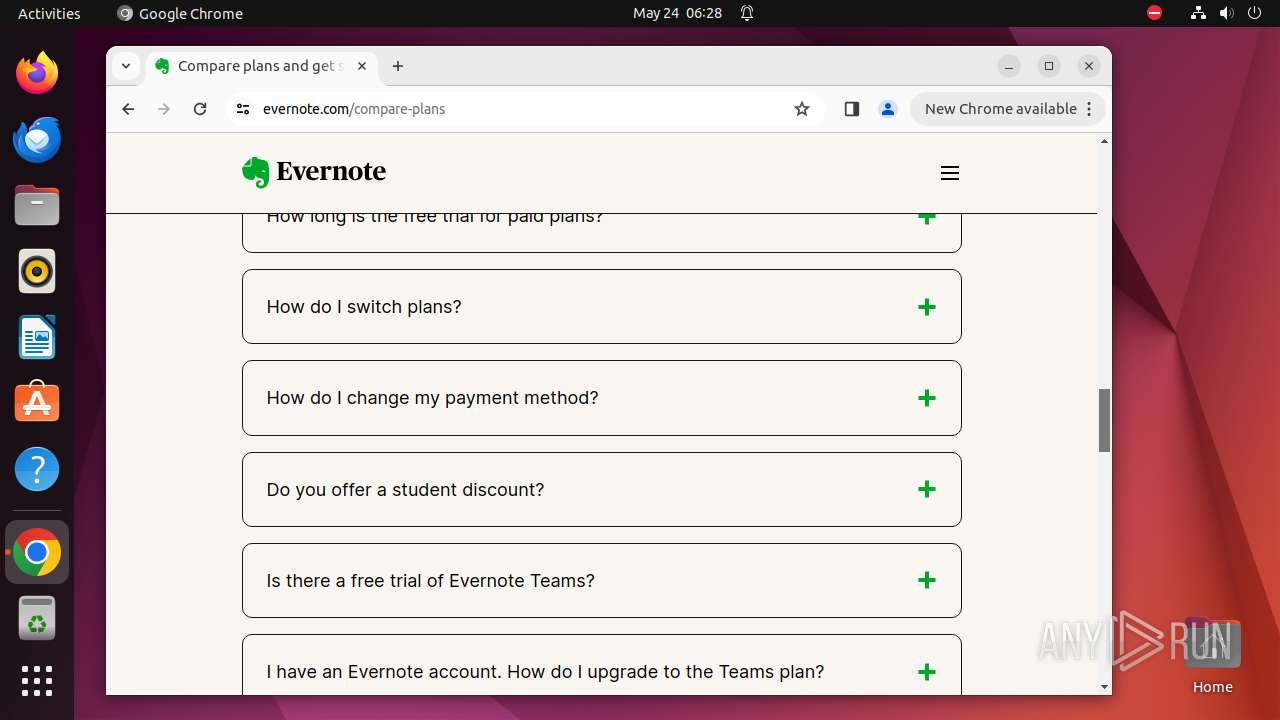
Task: Open the power menu in the top bar
Action: 1255,13
